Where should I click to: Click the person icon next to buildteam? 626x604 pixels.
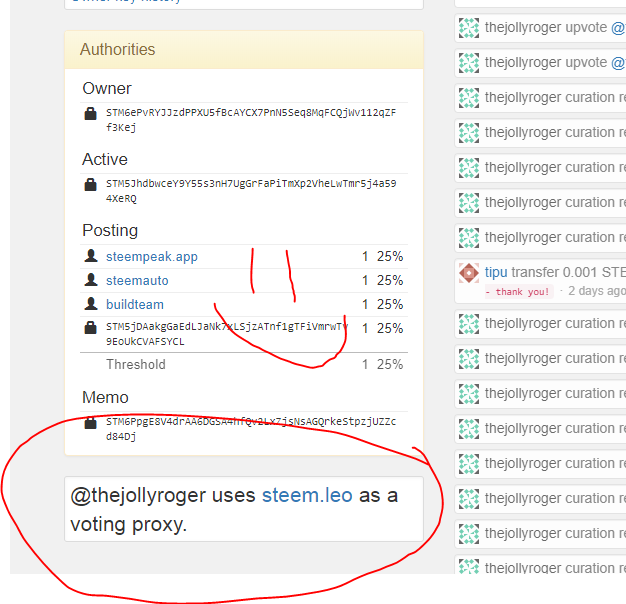pyautogui.click(x=91, y=304)
